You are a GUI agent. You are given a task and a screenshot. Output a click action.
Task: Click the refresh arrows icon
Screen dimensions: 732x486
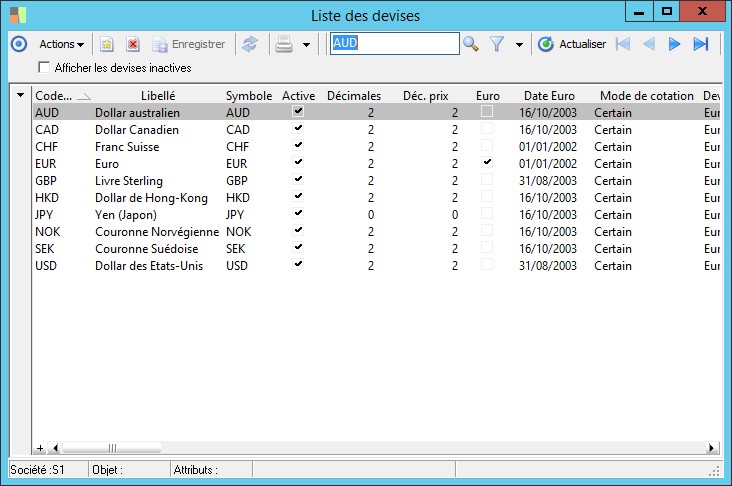coord(250,44)
